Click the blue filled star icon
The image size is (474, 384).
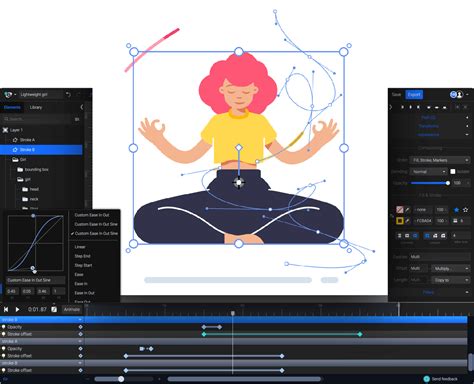coord(457,210)
